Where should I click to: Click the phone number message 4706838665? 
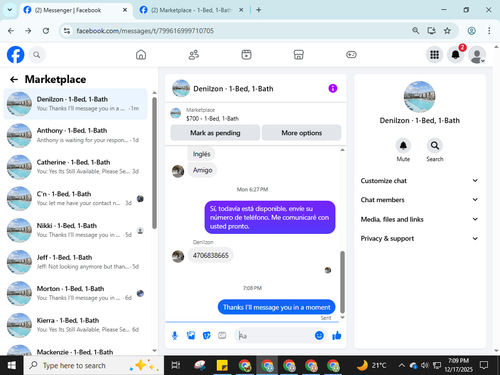pyautogui.click(x=211, y=255)
